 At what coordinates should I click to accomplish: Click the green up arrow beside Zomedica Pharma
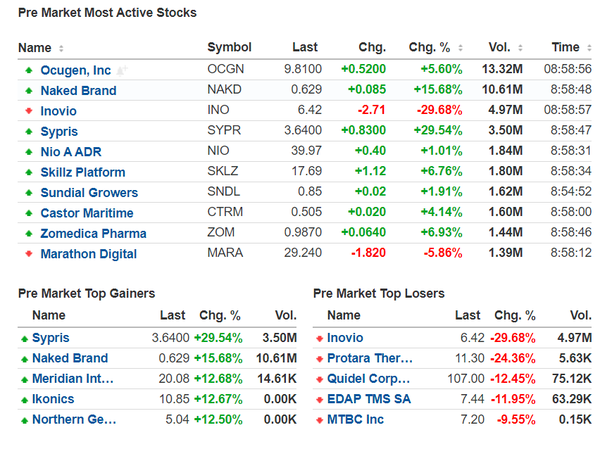[x=27, y=234]
